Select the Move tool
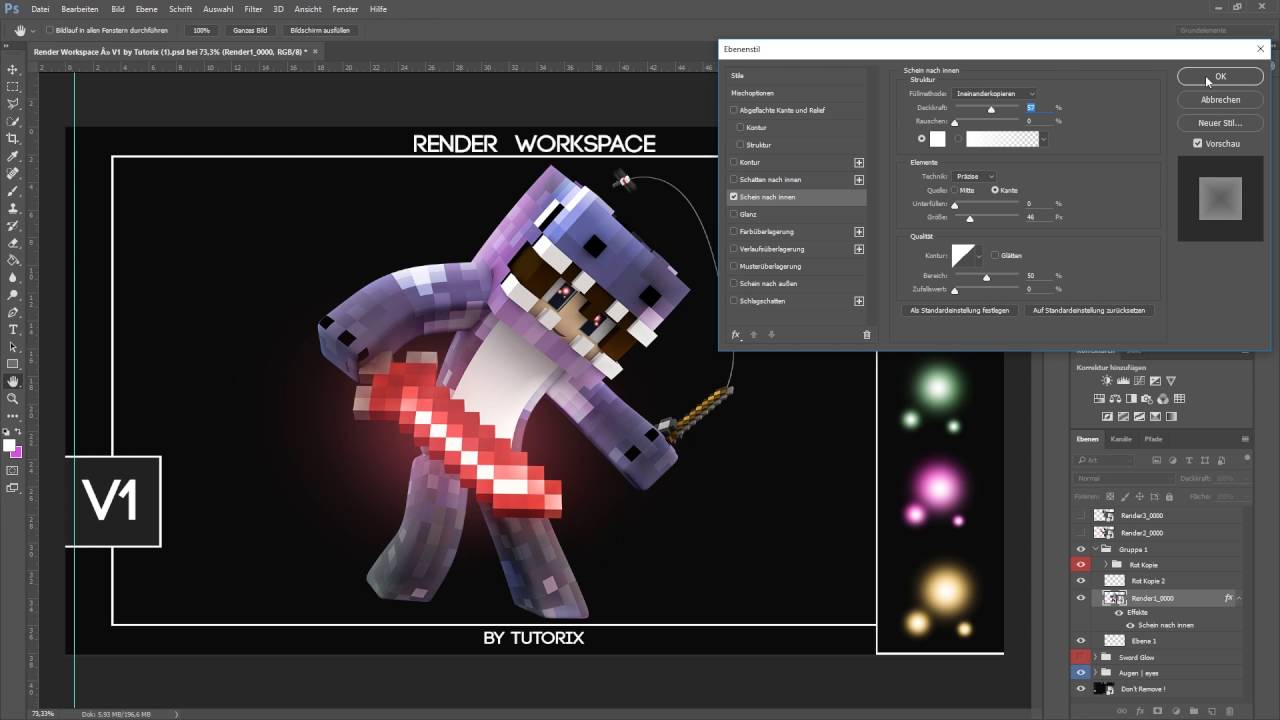 tap(13, 69)
